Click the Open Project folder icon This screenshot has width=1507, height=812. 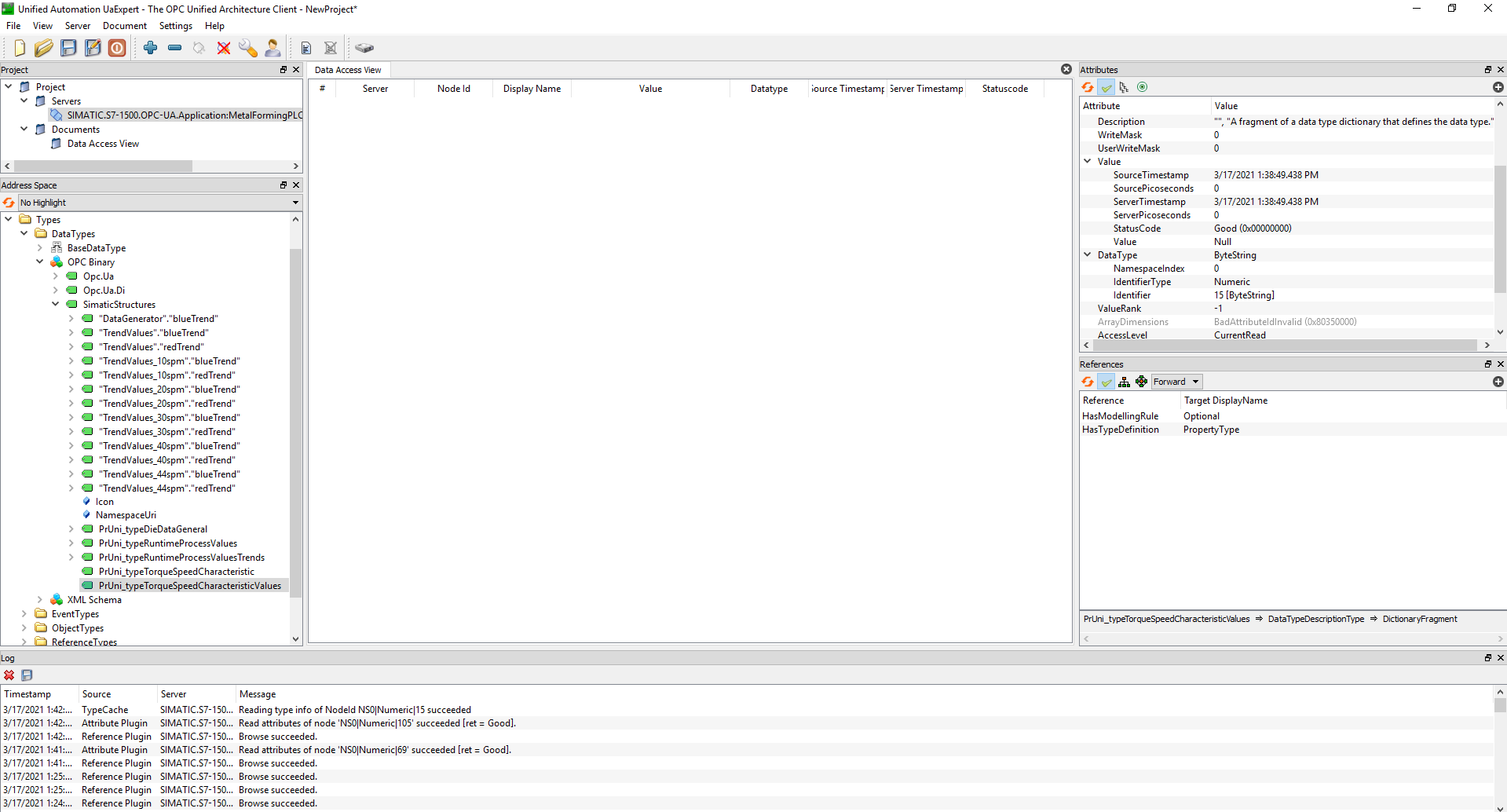coord(43,48)
